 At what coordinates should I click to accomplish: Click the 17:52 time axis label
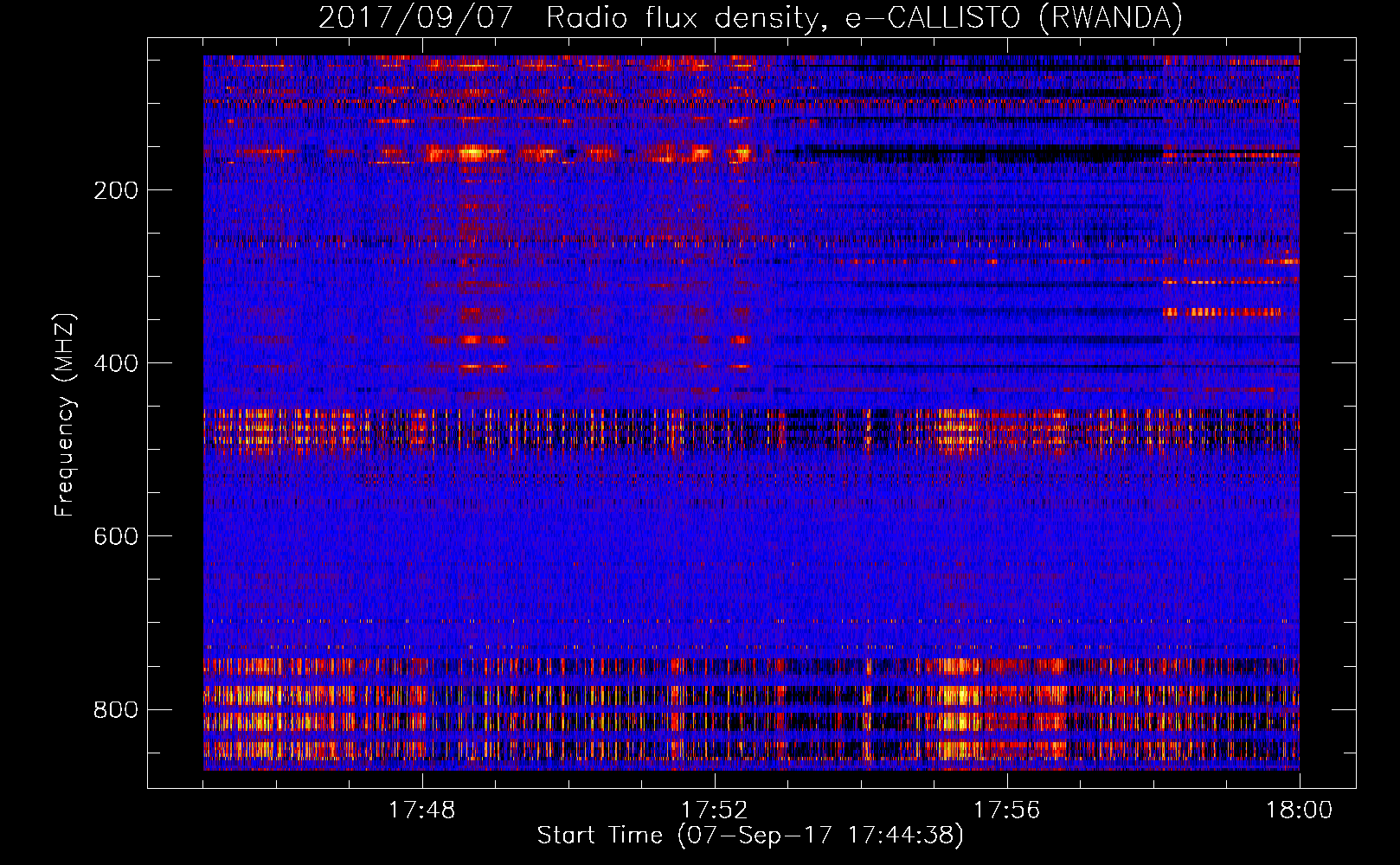pos(715,811)
